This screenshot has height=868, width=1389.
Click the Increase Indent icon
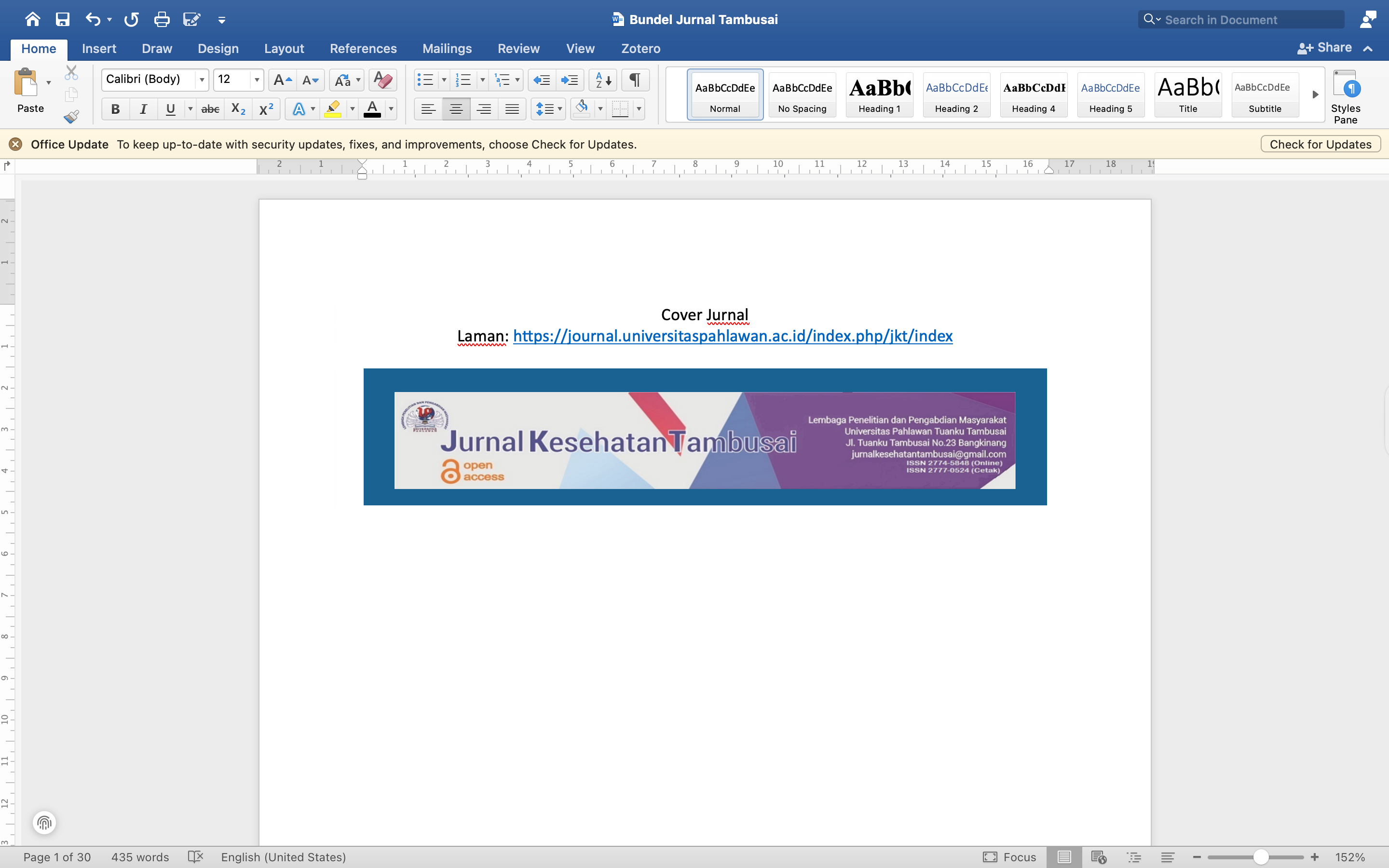click(570, 80)
